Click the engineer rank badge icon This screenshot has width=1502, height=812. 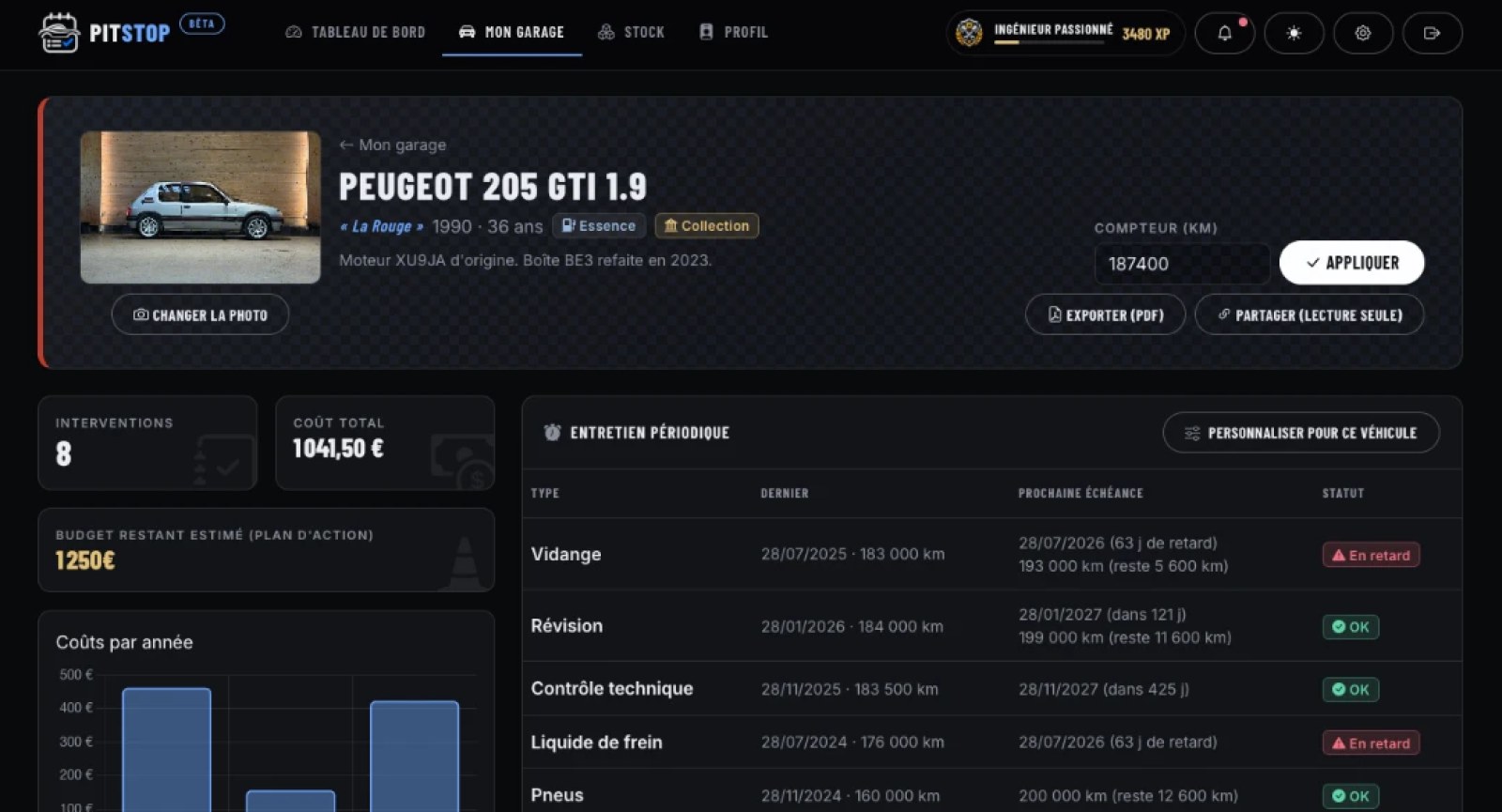pyautogui.click(x=969, y=33)
